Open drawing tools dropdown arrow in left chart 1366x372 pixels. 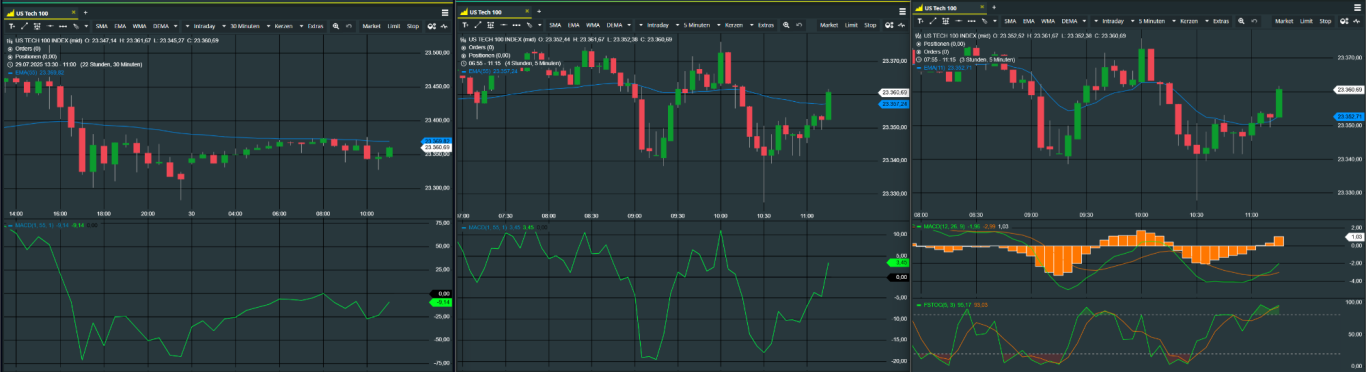tap(86, 26)
